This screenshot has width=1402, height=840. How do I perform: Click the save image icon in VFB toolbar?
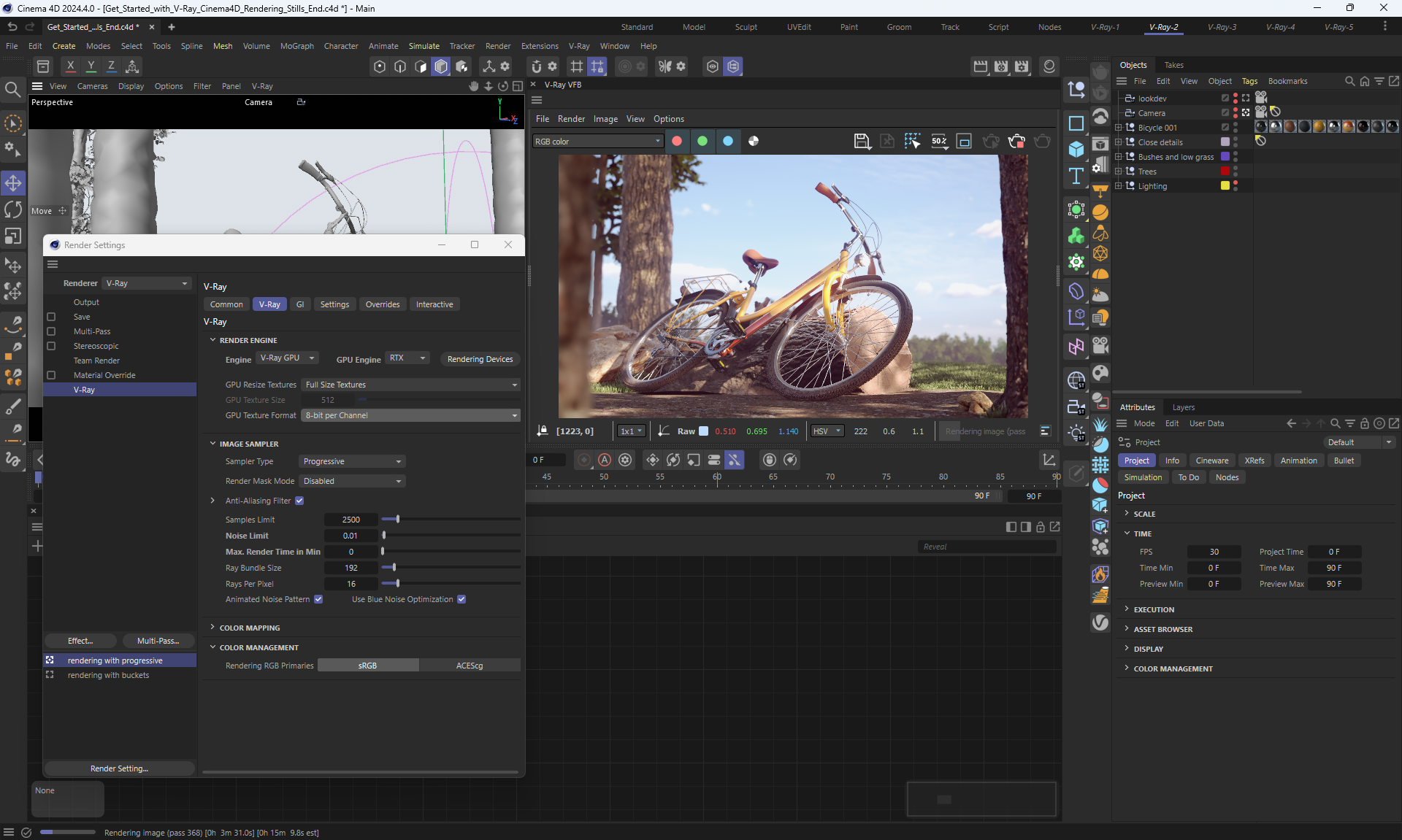point(862,141)
